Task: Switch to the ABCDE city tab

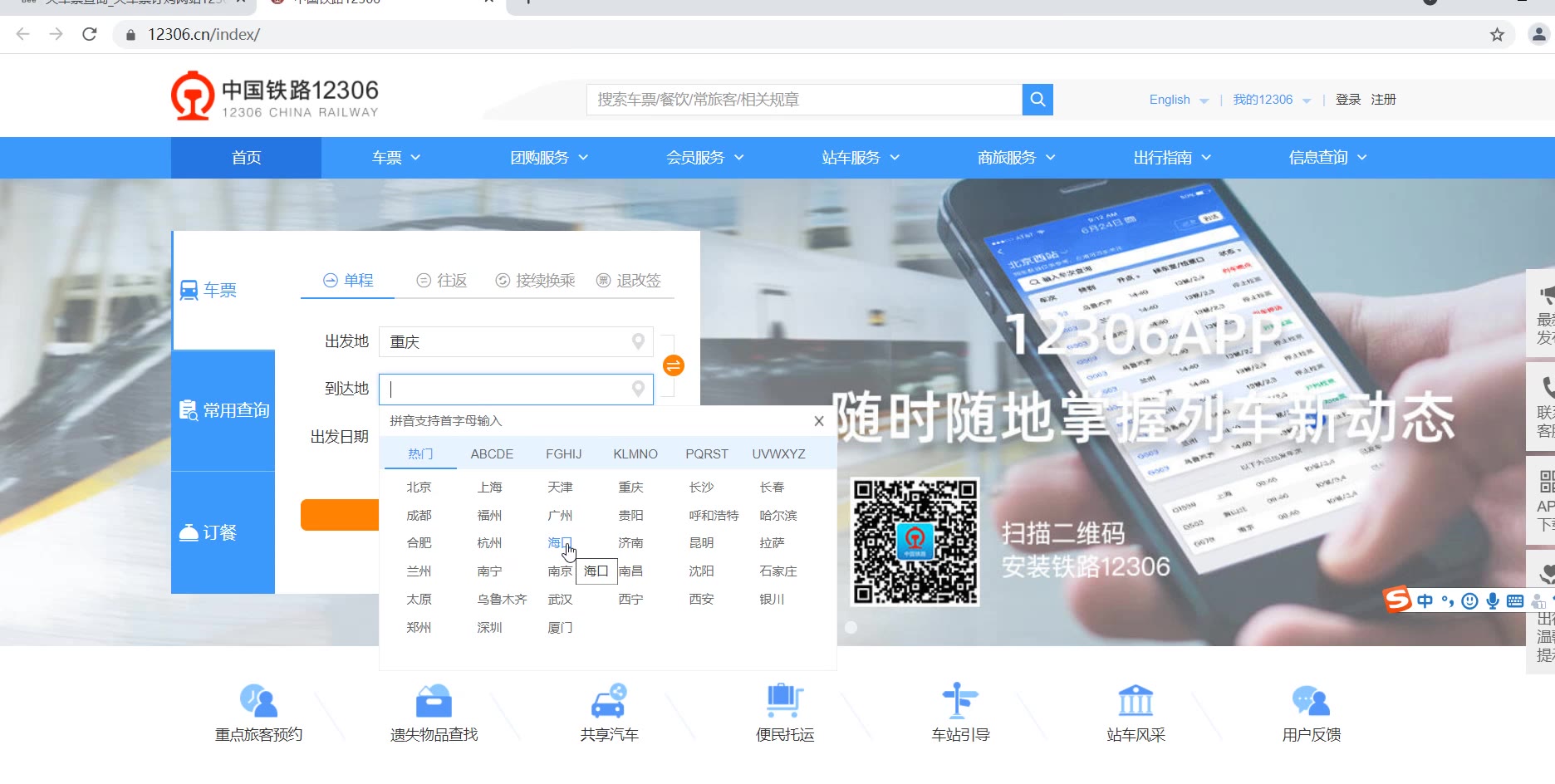Action: tap(492, 454)
